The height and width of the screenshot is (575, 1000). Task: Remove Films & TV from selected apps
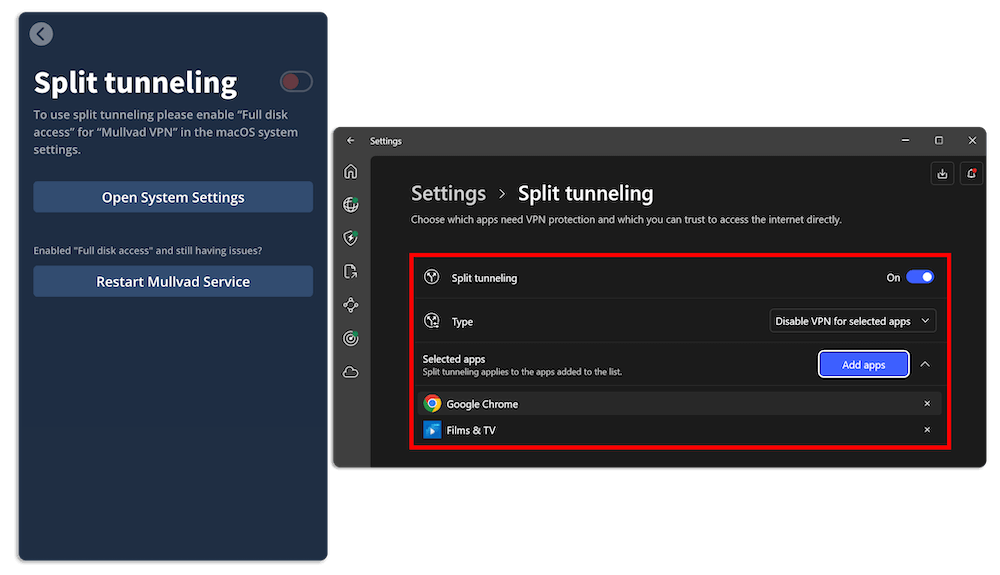[x=927, y=430]
